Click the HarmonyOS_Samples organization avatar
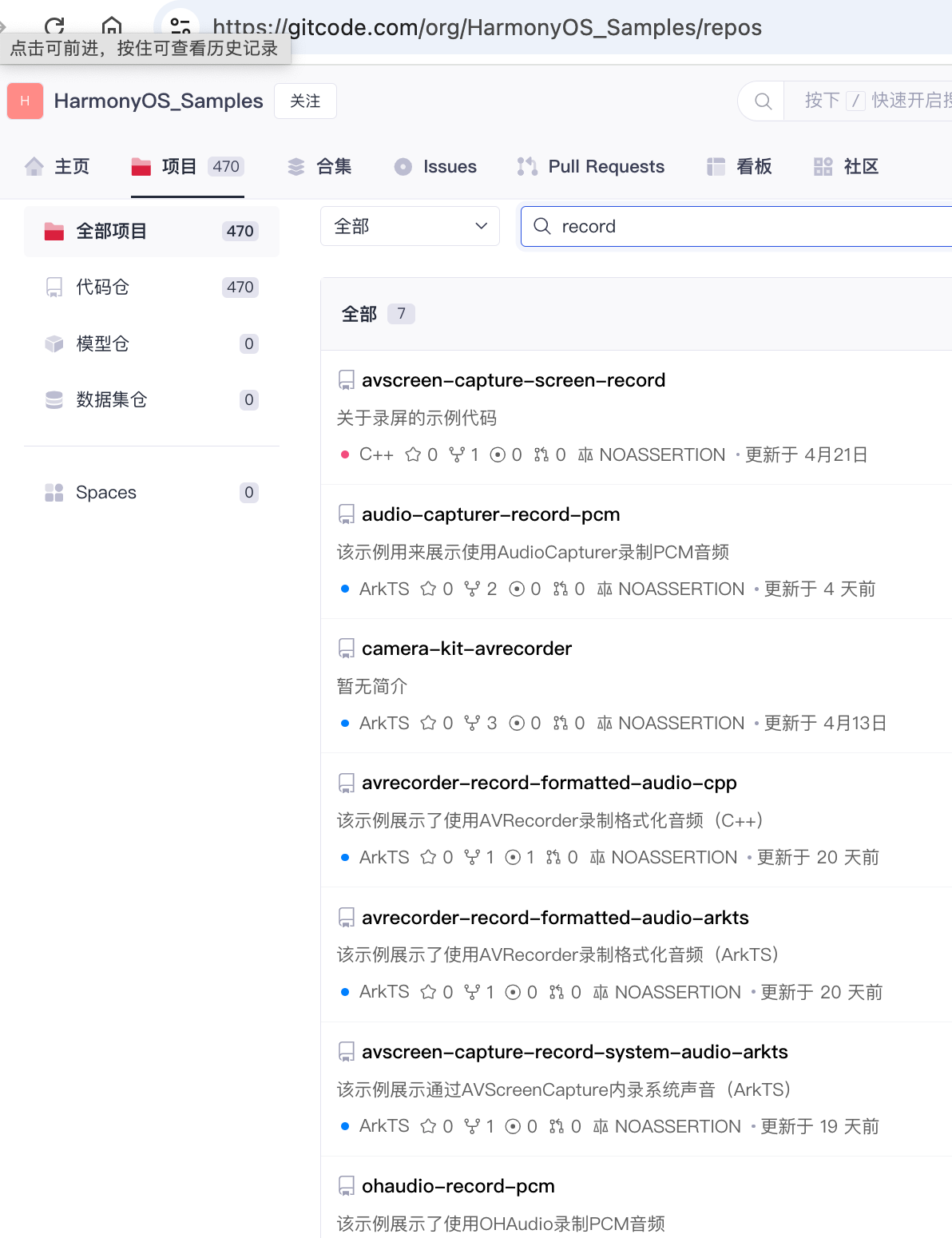The image size is (952, 1238). pyautogui.click(x=25, y=101)
